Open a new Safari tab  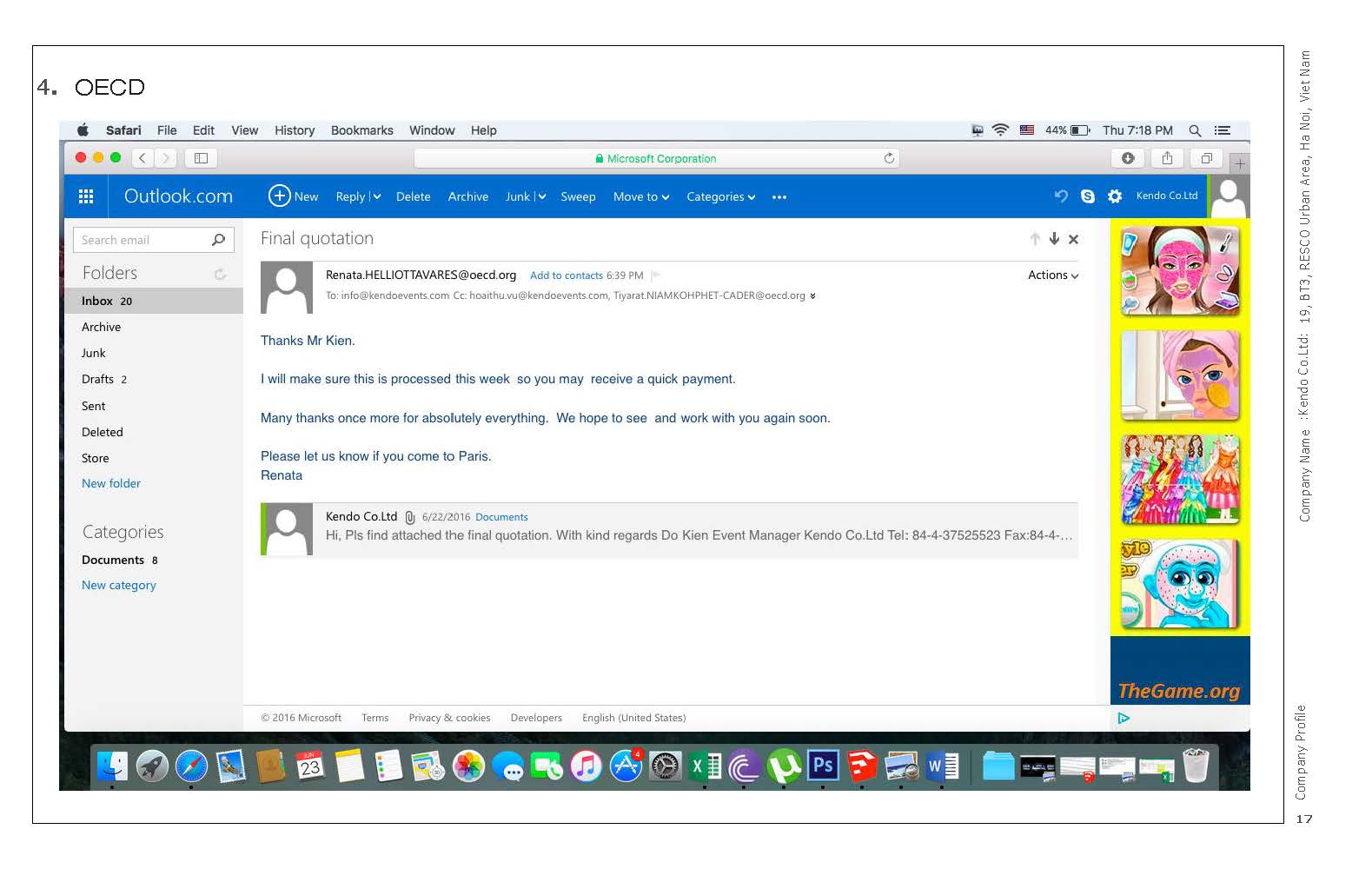point(1240,163)
